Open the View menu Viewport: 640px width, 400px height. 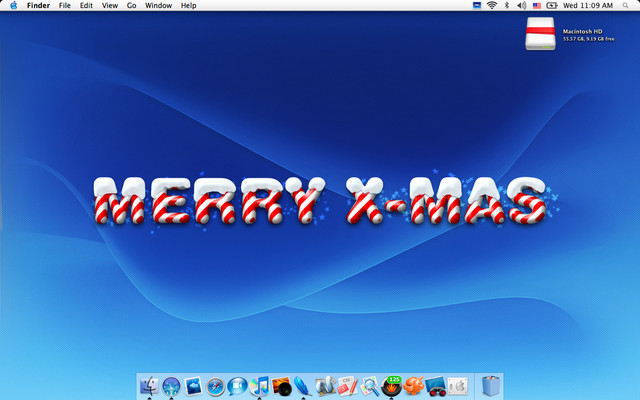110,5
